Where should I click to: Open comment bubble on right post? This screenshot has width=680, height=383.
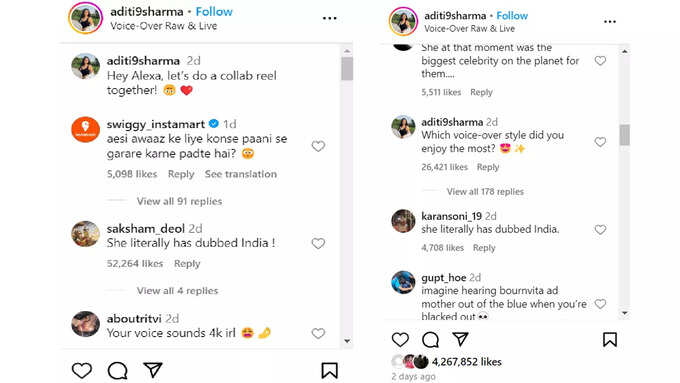tap(430, 340)
